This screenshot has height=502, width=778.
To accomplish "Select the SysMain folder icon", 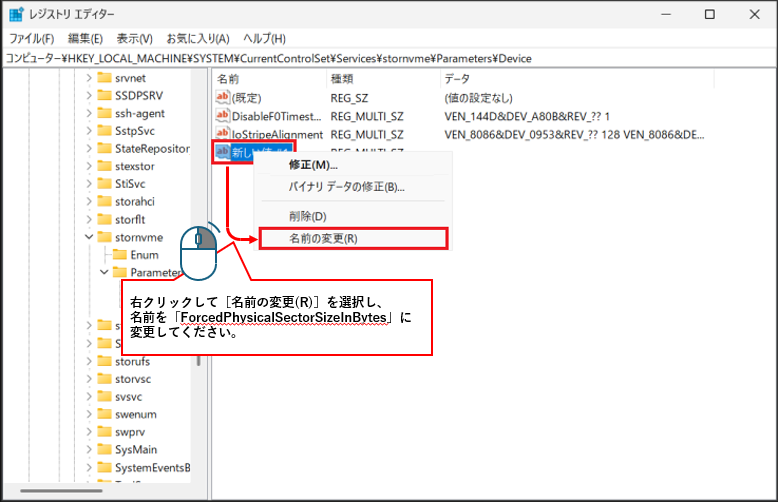I will click(x=104, y=449).
